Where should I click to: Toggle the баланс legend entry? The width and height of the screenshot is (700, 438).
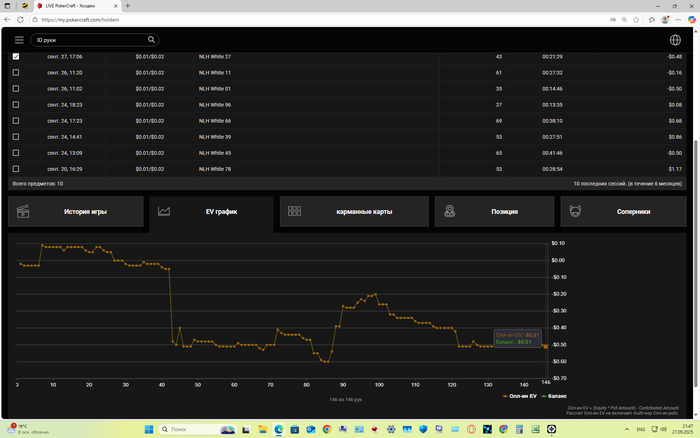tap(554, 396)
